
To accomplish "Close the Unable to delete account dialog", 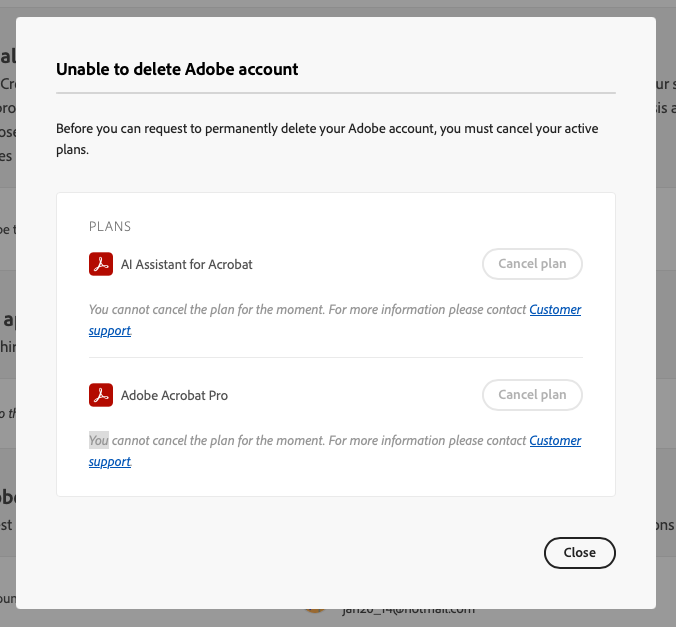I will tap(579, 553).
